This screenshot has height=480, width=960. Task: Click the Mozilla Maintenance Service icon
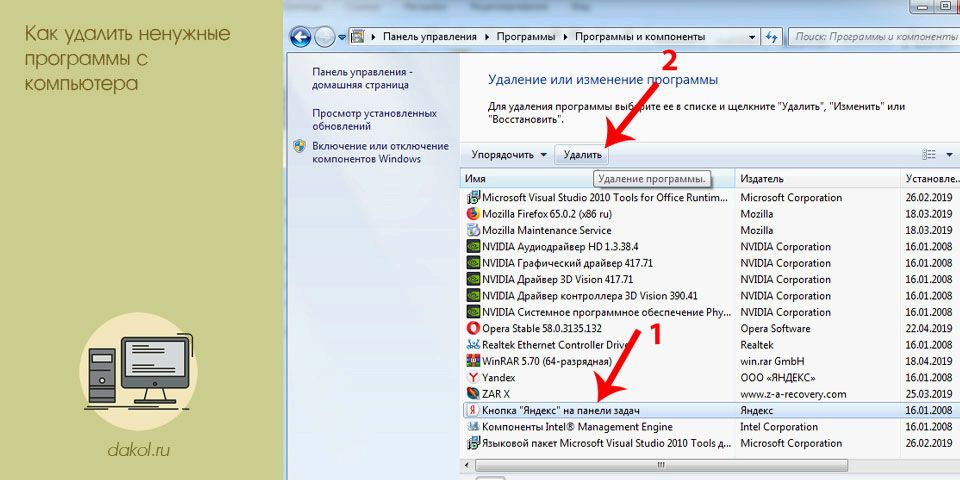point(473,230)
